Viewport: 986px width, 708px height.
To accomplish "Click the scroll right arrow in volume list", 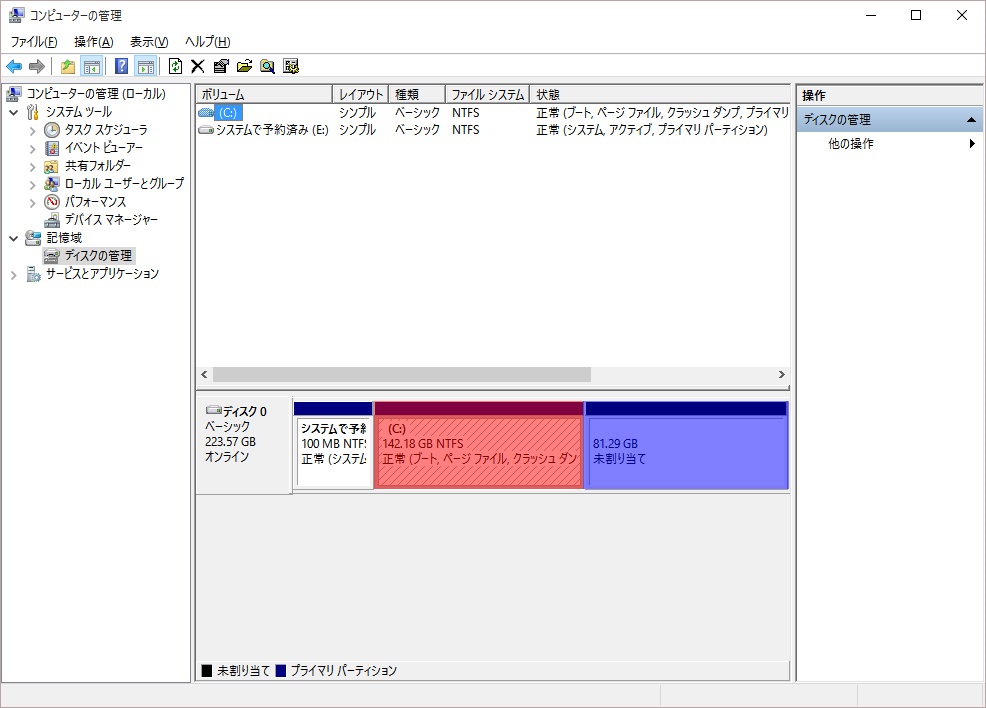I will [x=782, y=375].
